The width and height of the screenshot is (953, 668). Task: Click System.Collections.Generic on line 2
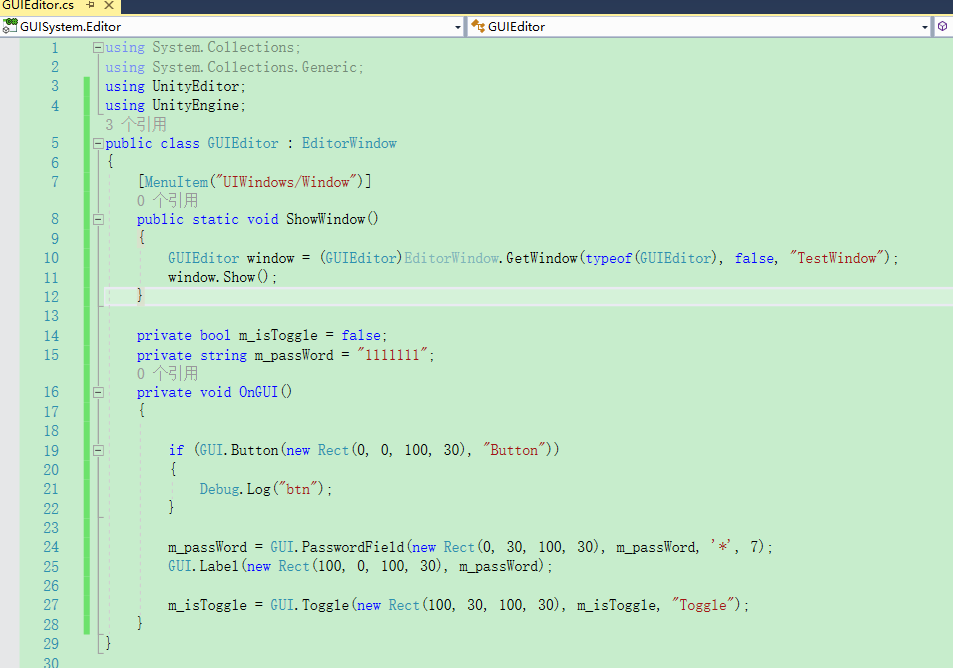click(255, 67)
